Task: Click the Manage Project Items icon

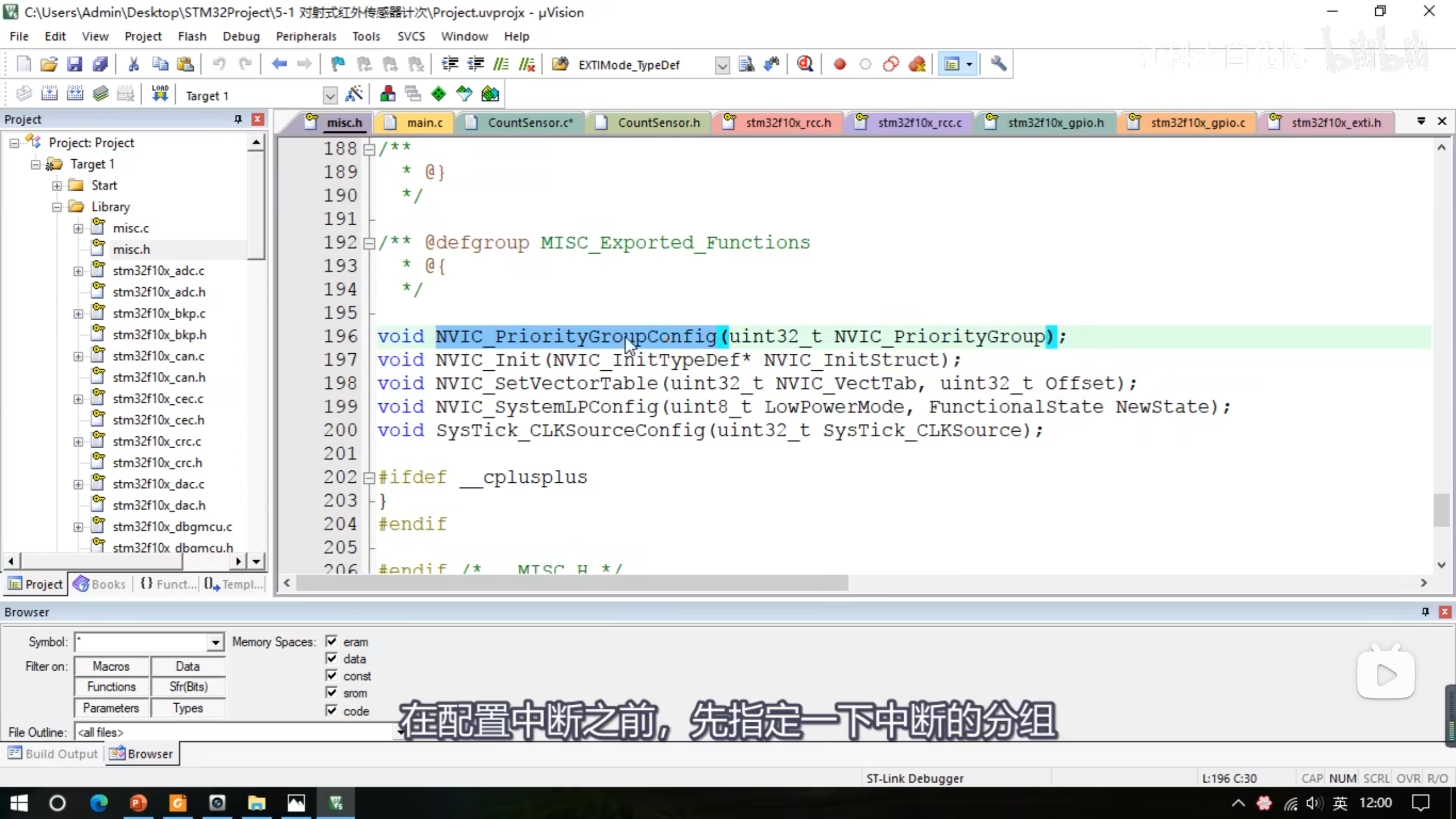Action: tap(387, 94)
